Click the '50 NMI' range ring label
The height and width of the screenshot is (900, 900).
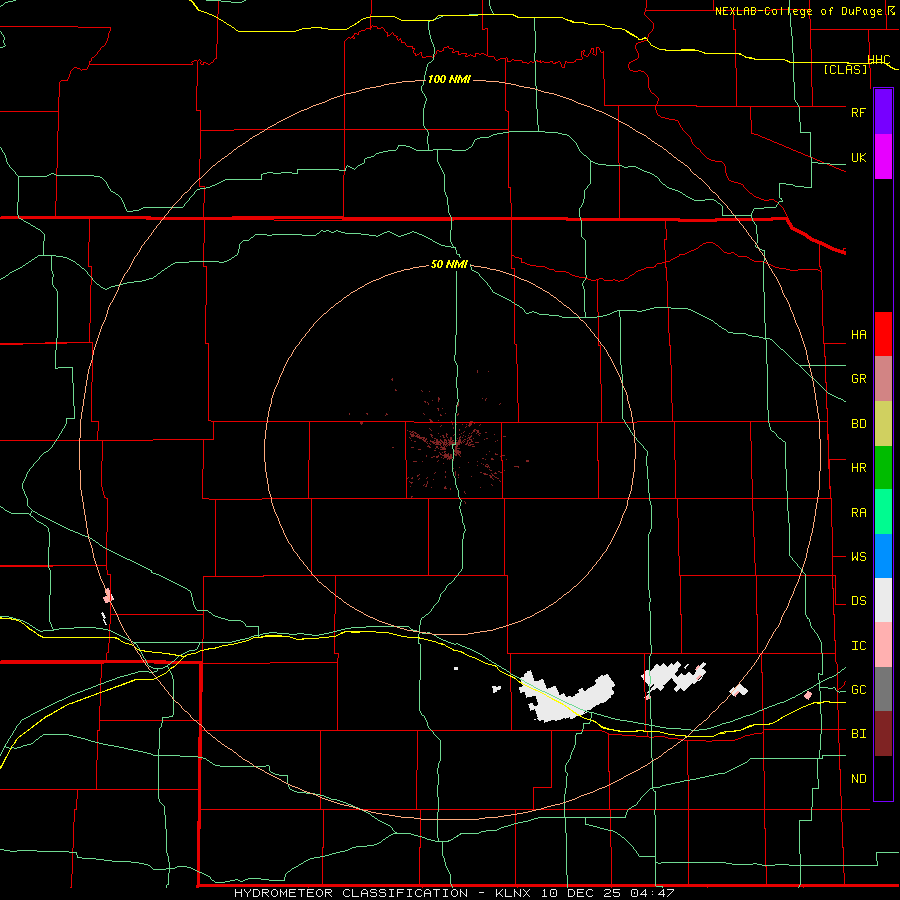pyautogui.click(x=449, y=264)
